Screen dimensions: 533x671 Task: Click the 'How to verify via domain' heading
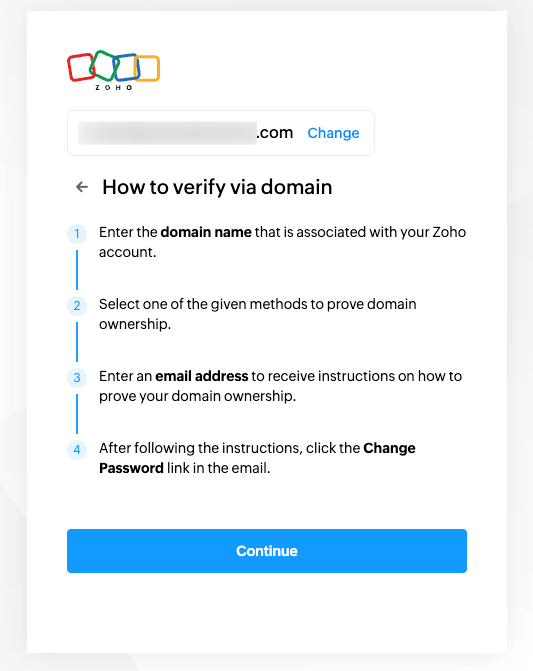coord(217,187)
